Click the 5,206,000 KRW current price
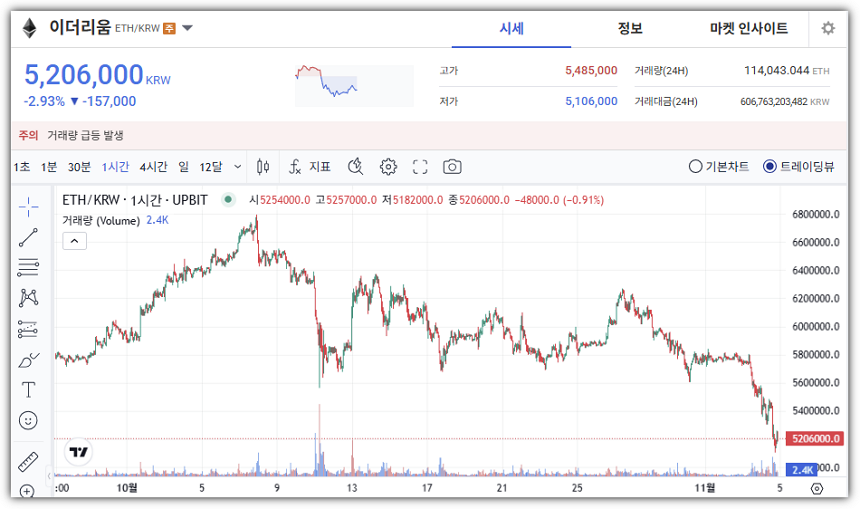 (x=97, y=75)
